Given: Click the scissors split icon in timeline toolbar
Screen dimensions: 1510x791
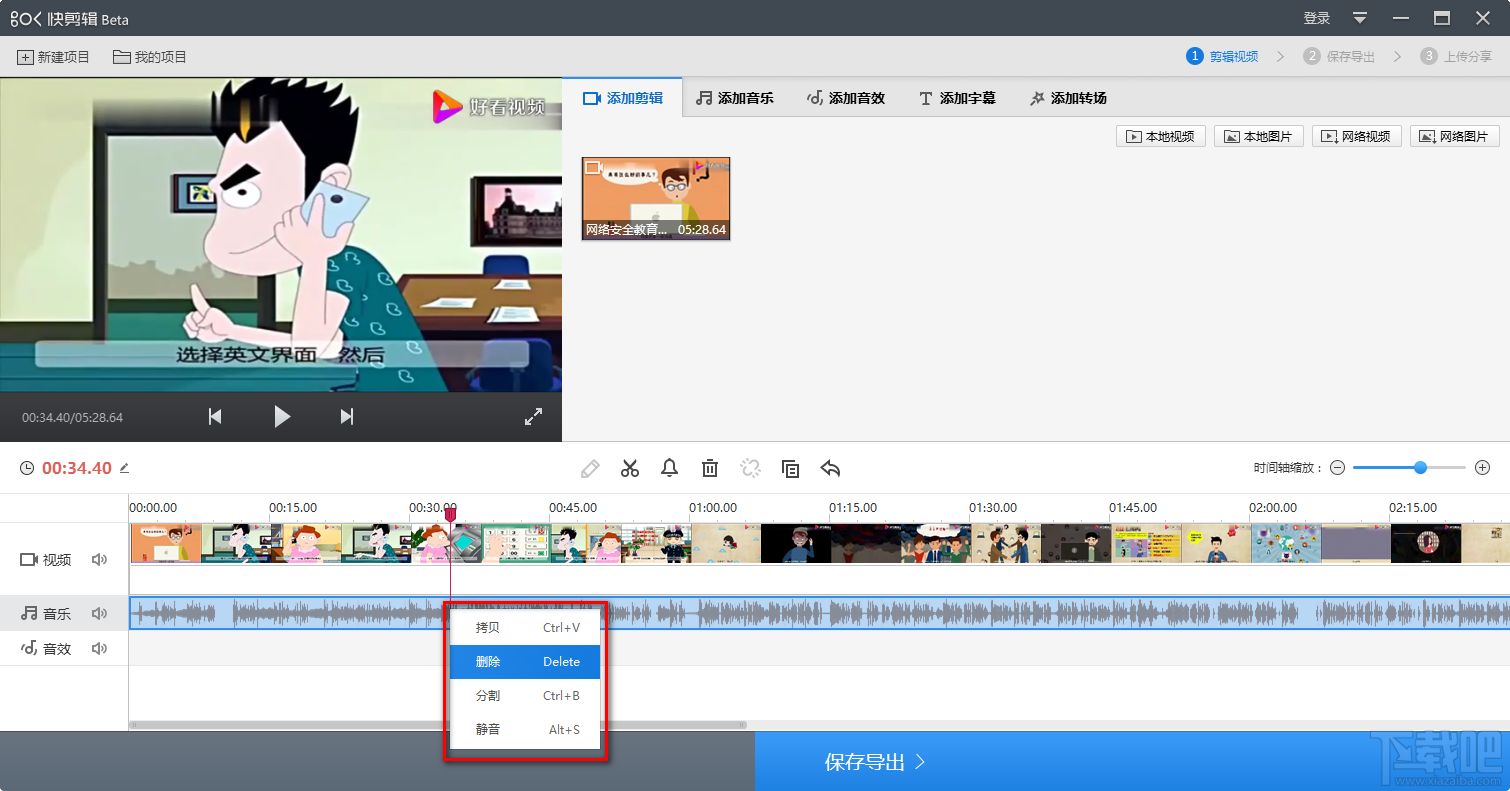Looking at the screenshot, I should 630,468.
